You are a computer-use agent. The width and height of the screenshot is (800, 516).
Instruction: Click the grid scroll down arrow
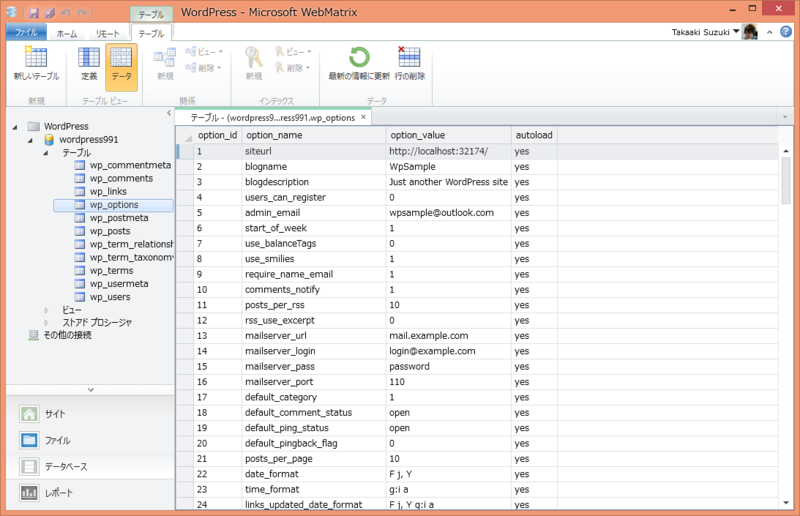pyautogui.click(x=786, y=503)
